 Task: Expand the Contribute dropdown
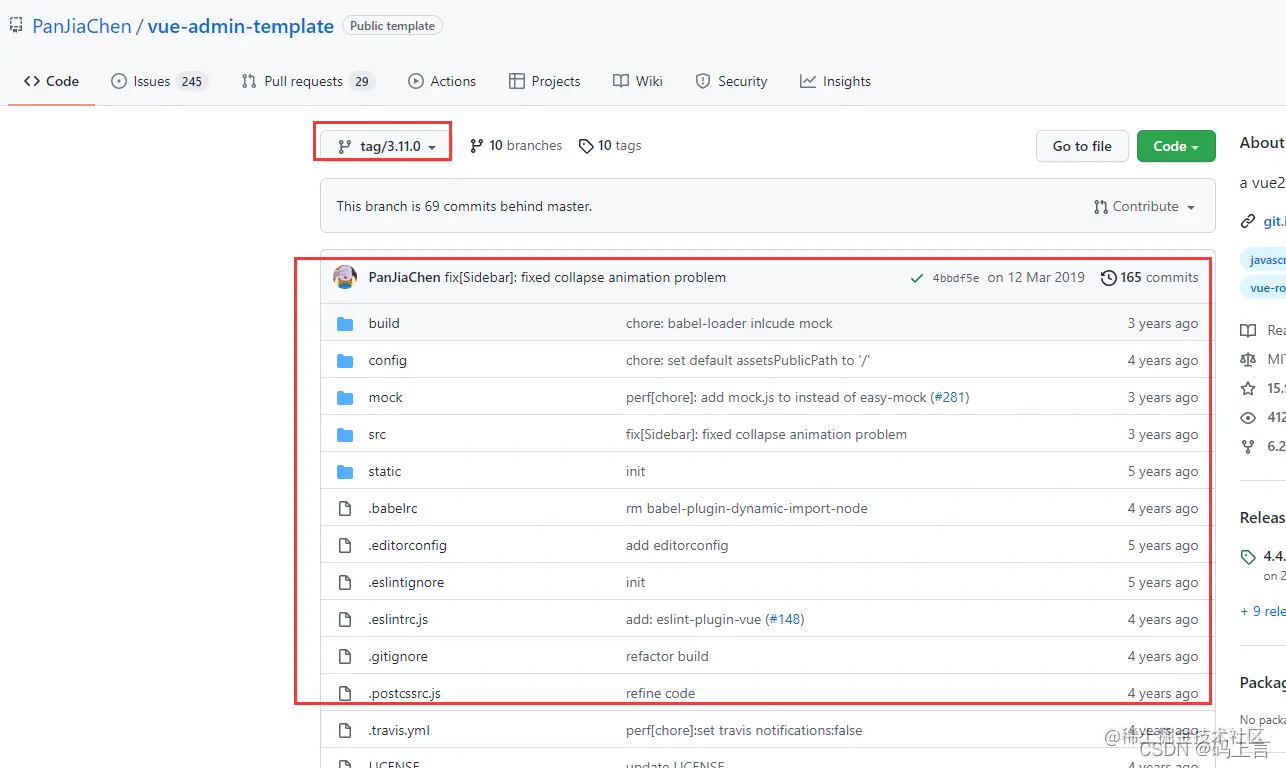1145,206
